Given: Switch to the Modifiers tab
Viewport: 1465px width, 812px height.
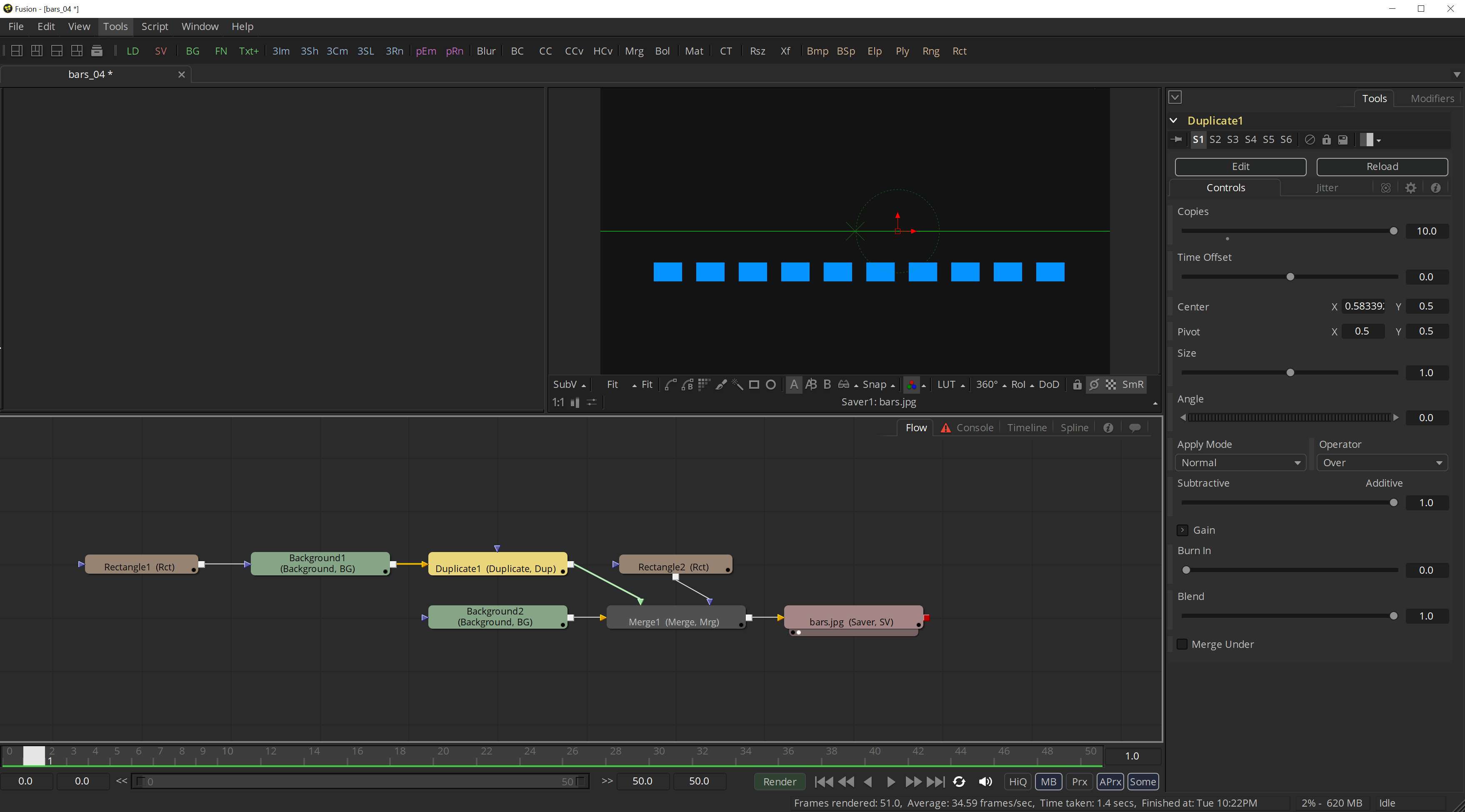Looking at the screenshot, I should (x=1432, y=98).
